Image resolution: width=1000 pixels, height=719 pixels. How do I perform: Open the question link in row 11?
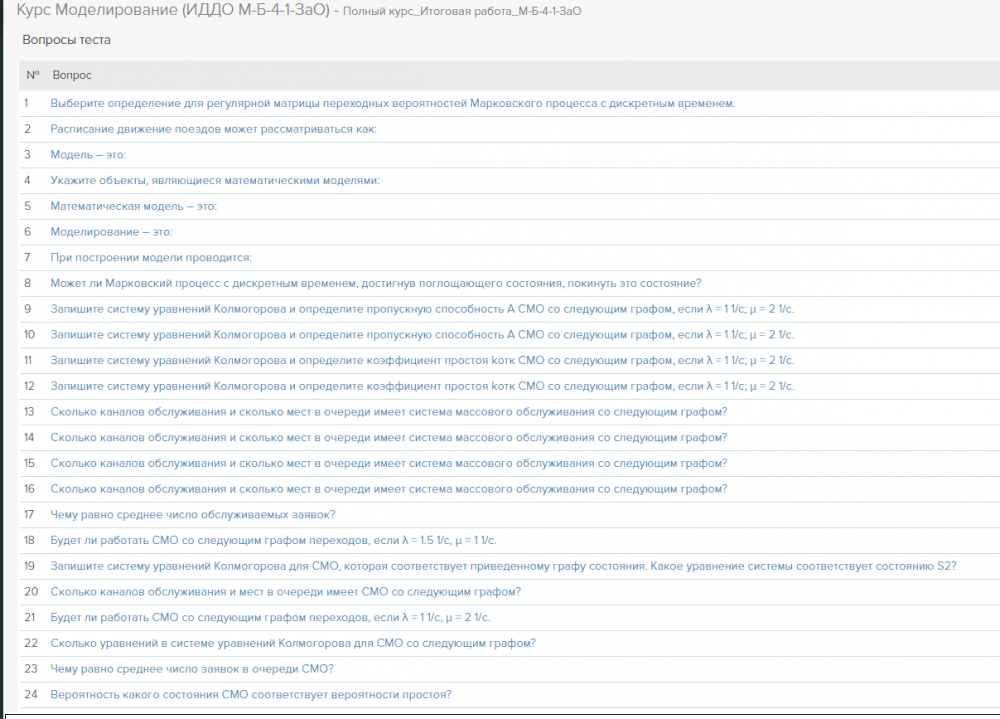(x=422, y=360)
